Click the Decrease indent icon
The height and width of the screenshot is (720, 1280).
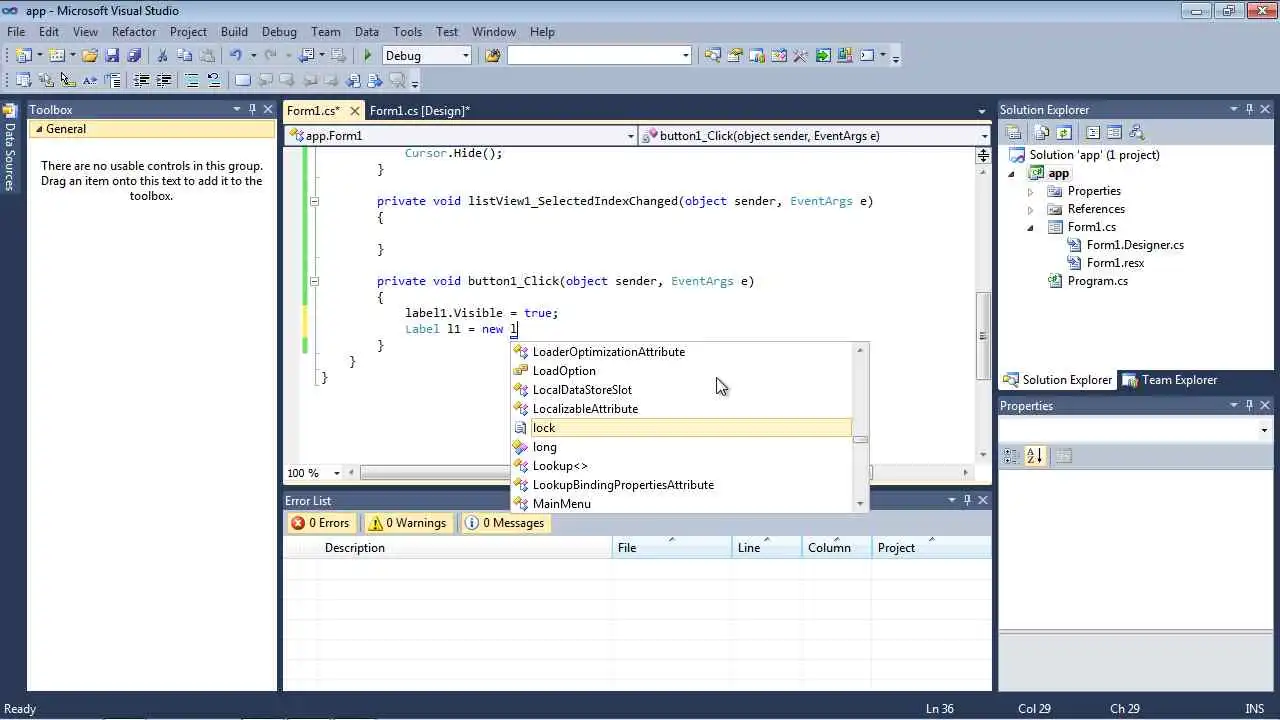pyautogui.click(x=141, y=80)
